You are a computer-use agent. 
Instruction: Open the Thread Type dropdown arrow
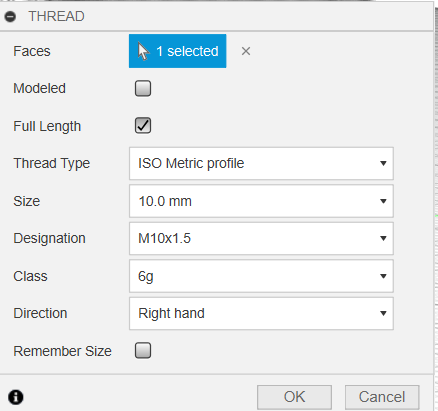pos(383,163)
